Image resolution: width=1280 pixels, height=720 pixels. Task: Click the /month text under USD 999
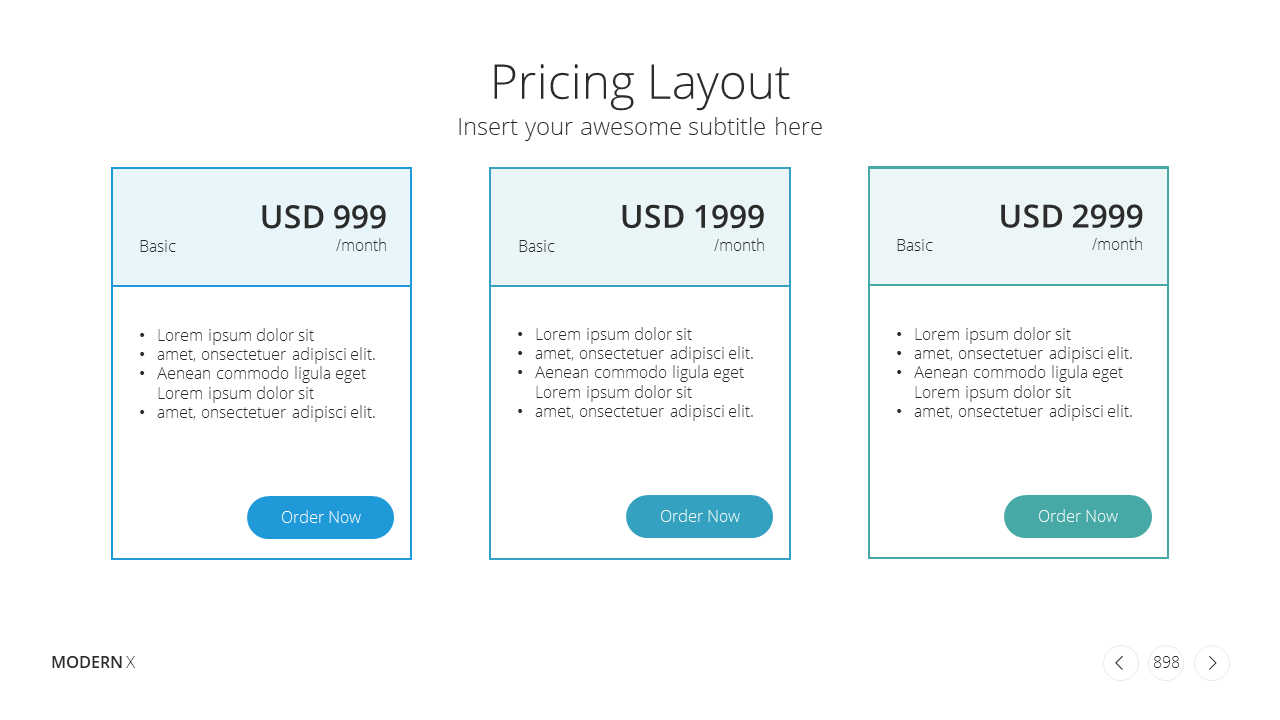coord(361,245)
